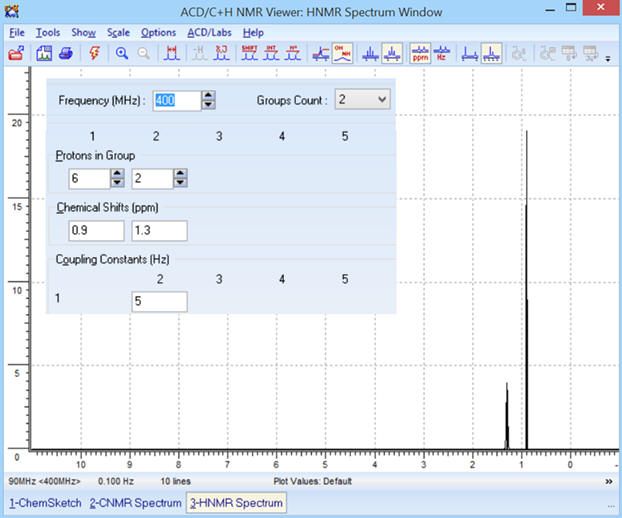This screenshot has height=518, width=622.
Task: Open the Help menu
Action: [x=253, y=33]
